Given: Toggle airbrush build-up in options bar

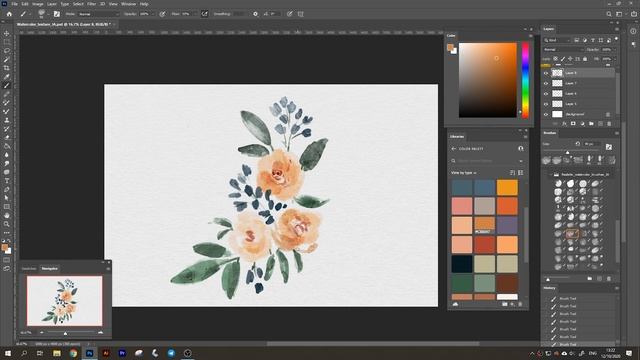Looking at the screenshot, I should [x=204, y=14].
